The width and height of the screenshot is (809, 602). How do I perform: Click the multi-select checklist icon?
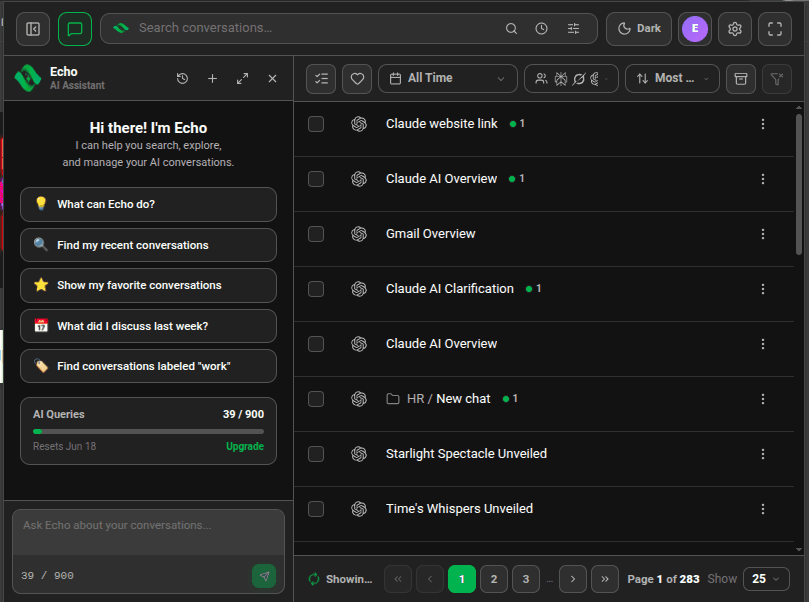pos(321,78)
